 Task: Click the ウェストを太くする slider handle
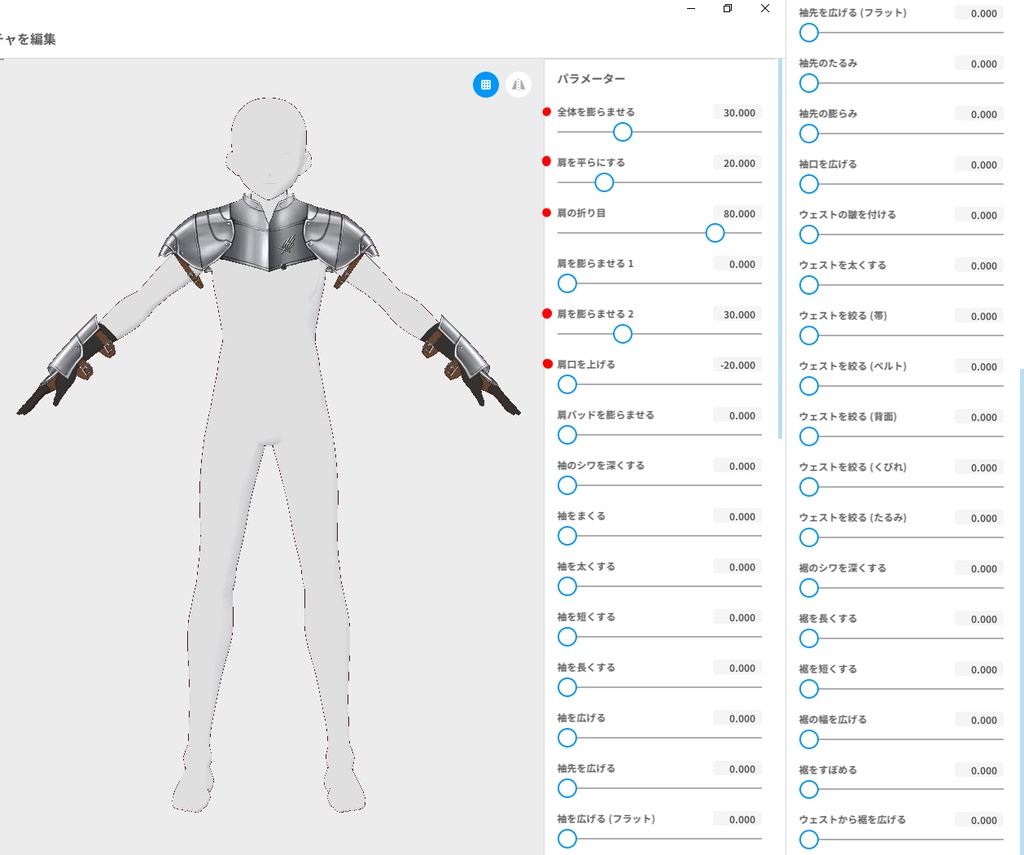809,285
